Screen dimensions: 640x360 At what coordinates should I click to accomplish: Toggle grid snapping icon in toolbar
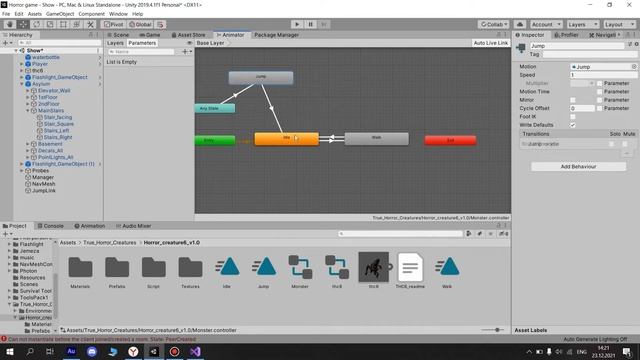tap(160, 24)
